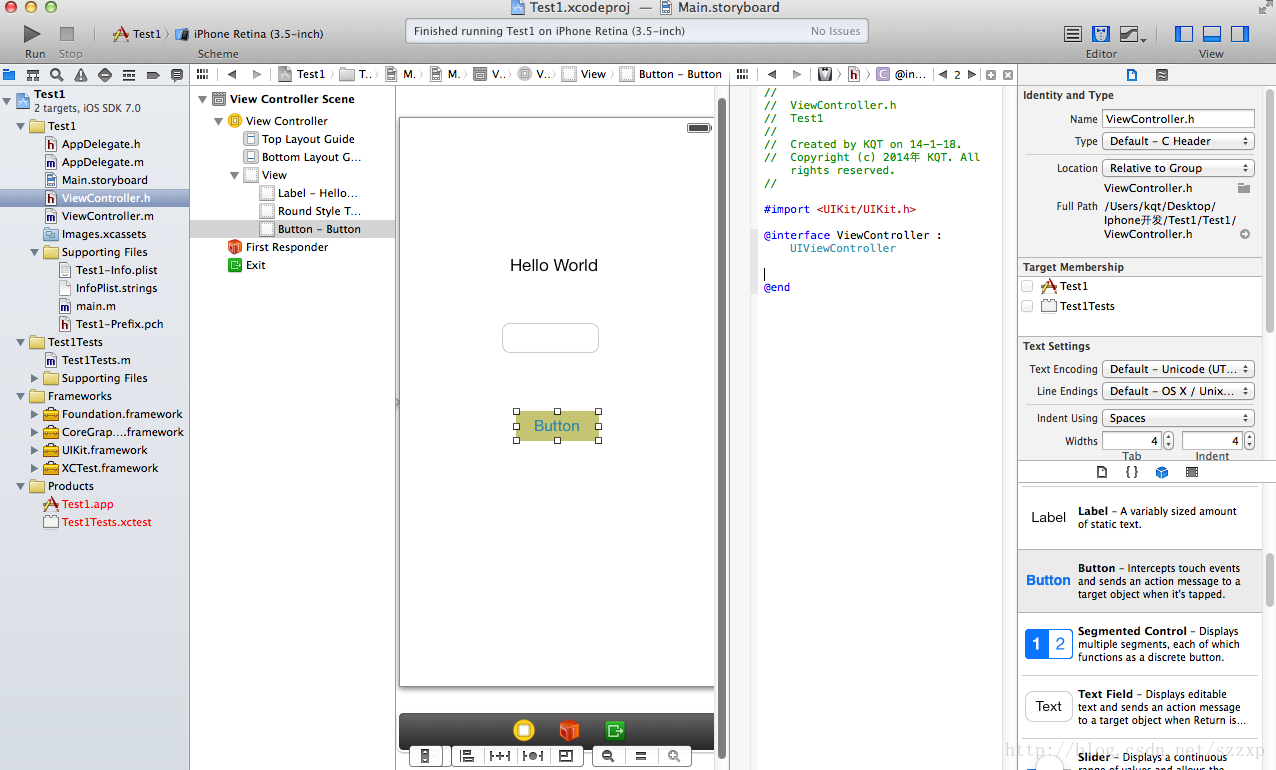The image size is (1276, 770).
Task: Go to previous counterpart file arrow
Action: click(x=943, y=75)
